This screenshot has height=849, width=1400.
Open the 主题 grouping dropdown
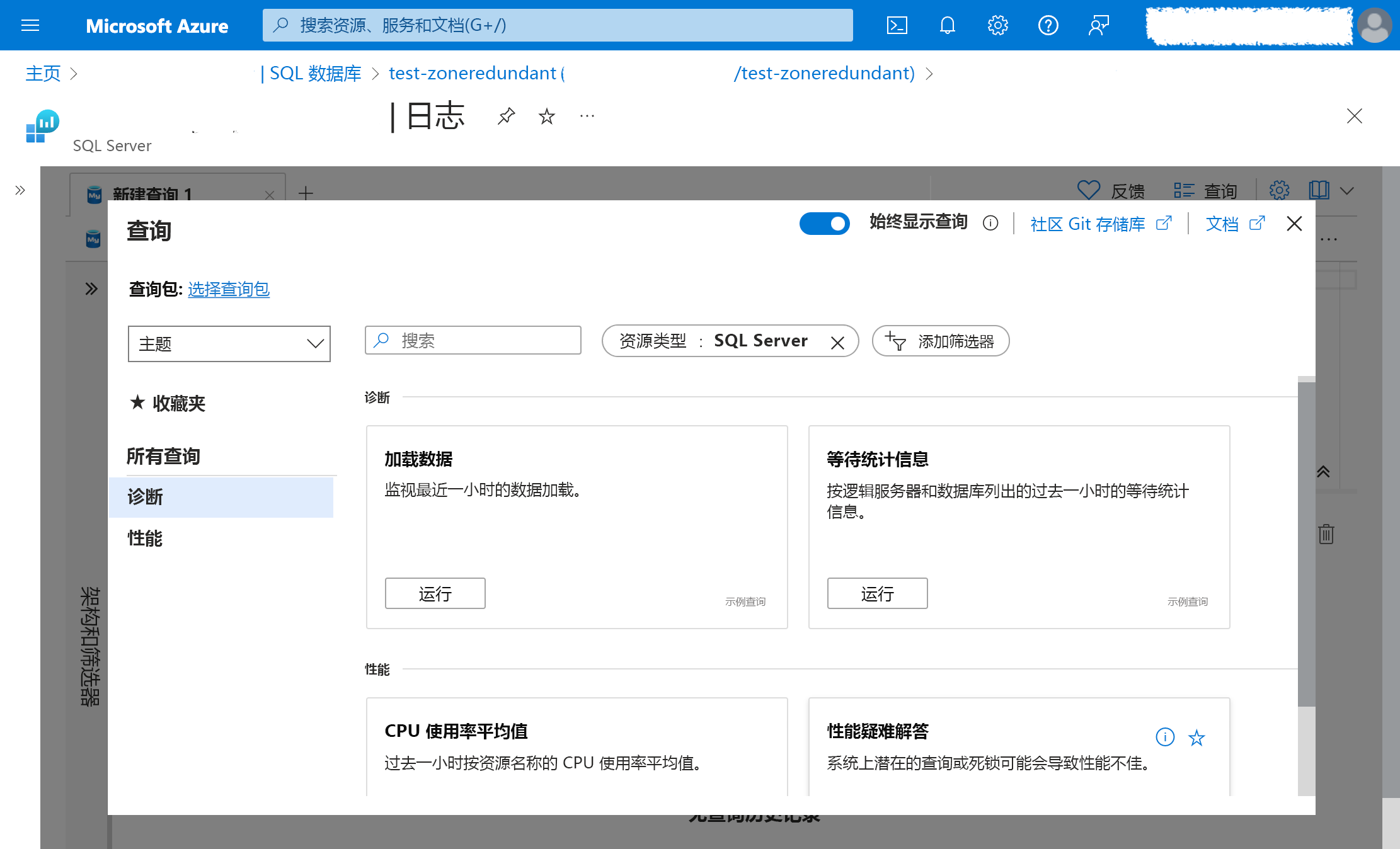229,344
